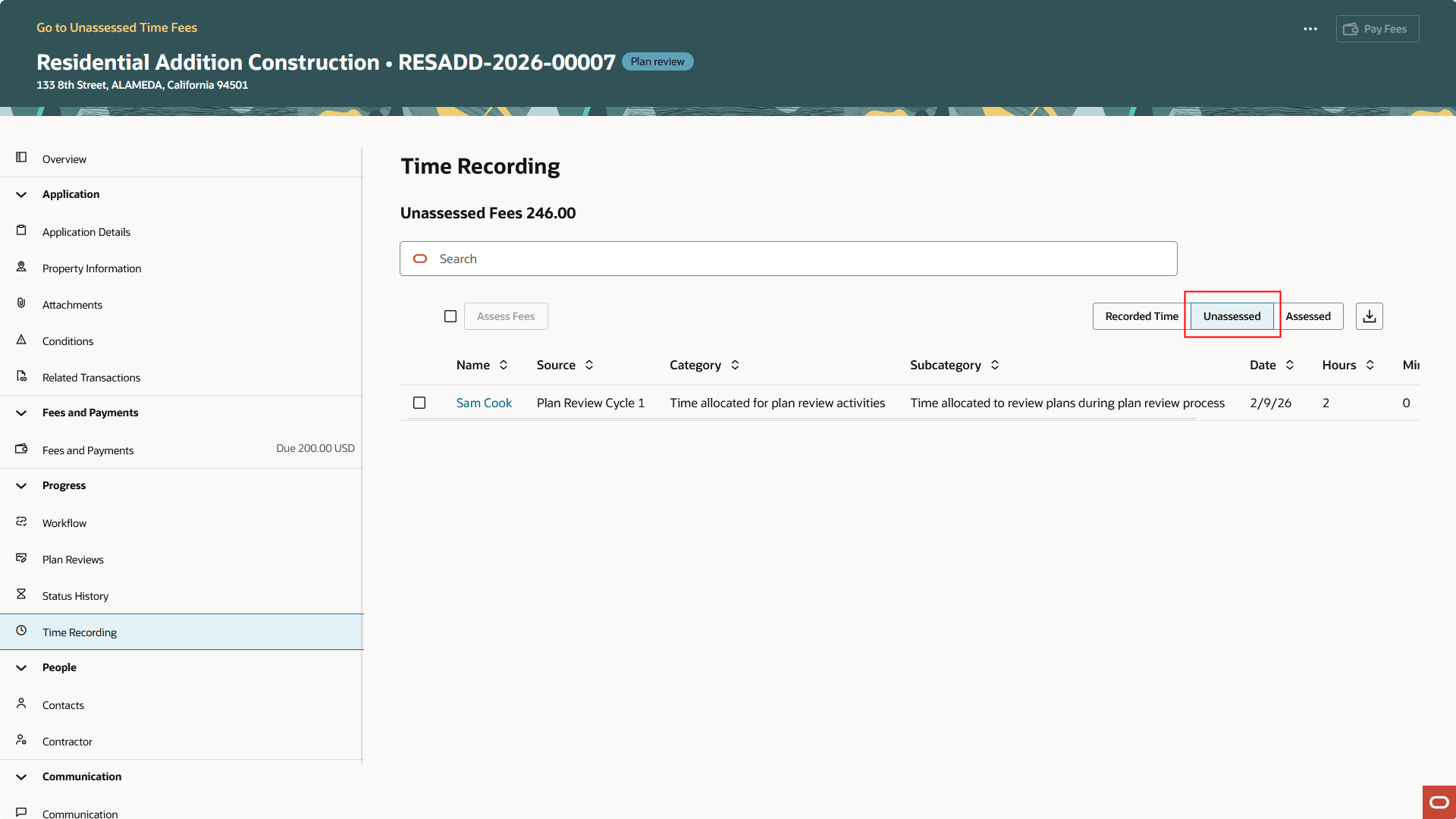Screen dimensions: 1456x819
Task: Select the Conditions warning icon
Action: pos(21,339)
